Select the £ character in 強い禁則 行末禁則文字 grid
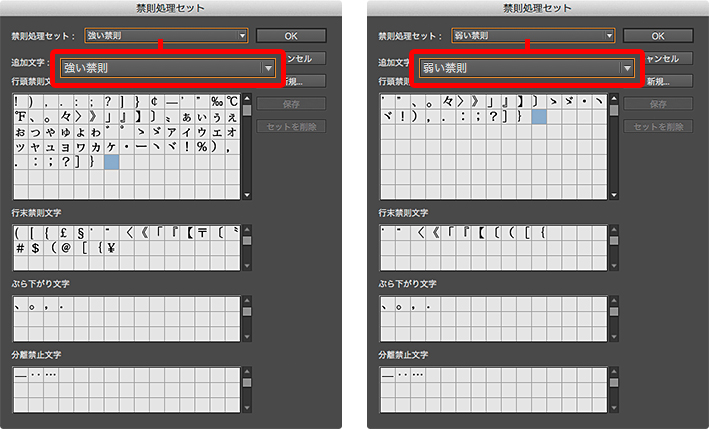 63,233
